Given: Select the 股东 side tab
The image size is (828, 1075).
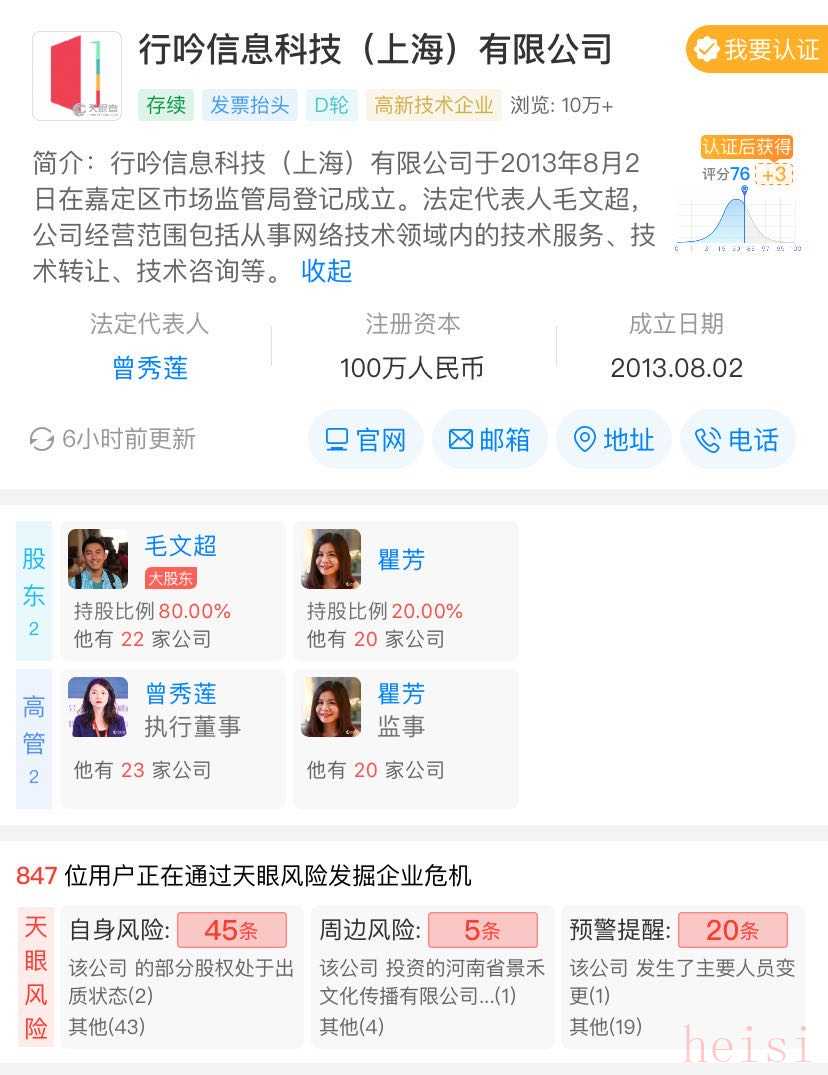Looking at the screenshot, I should coord(34,590).
